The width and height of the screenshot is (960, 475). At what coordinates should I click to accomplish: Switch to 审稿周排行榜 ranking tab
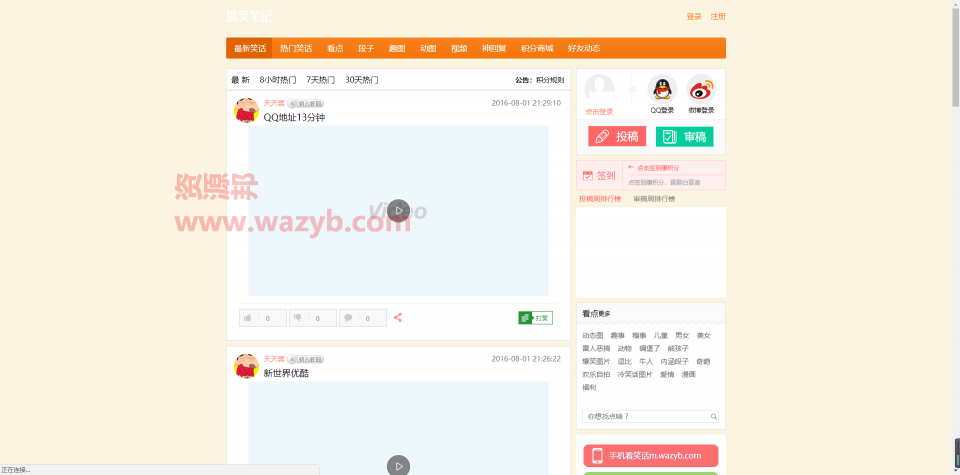point(654,199)
